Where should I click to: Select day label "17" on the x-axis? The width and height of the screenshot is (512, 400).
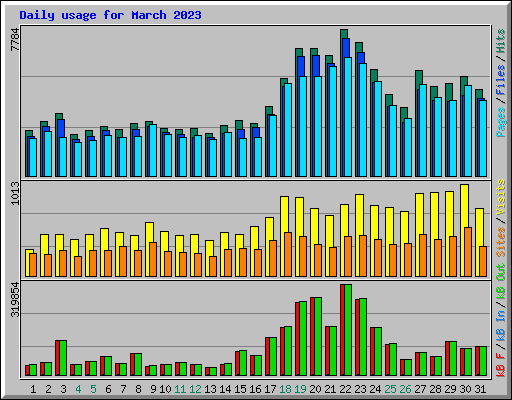(x=270, y=389)
